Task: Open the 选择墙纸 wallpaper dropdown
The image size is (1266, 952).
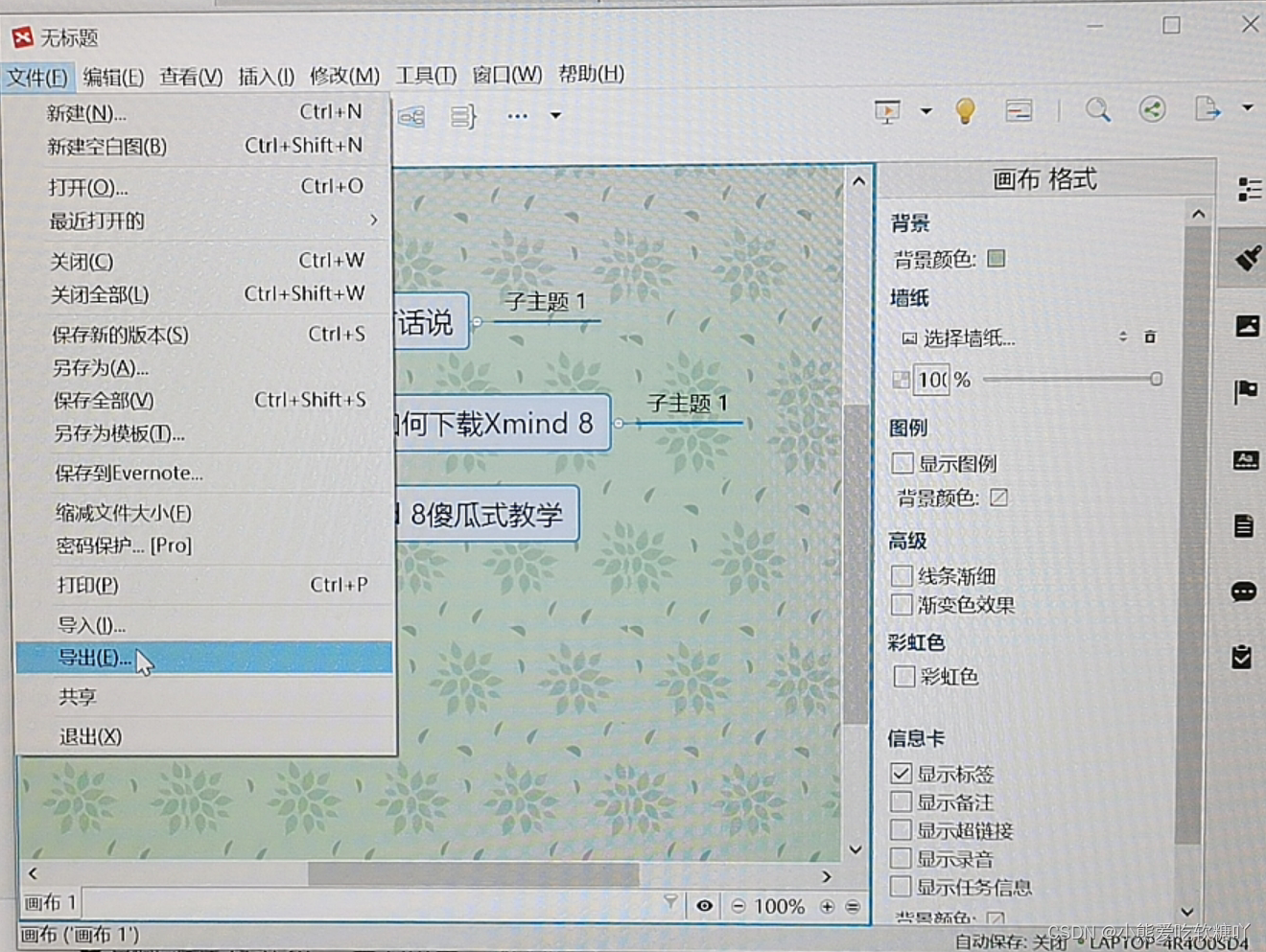Action: (x=1015, y=337)
